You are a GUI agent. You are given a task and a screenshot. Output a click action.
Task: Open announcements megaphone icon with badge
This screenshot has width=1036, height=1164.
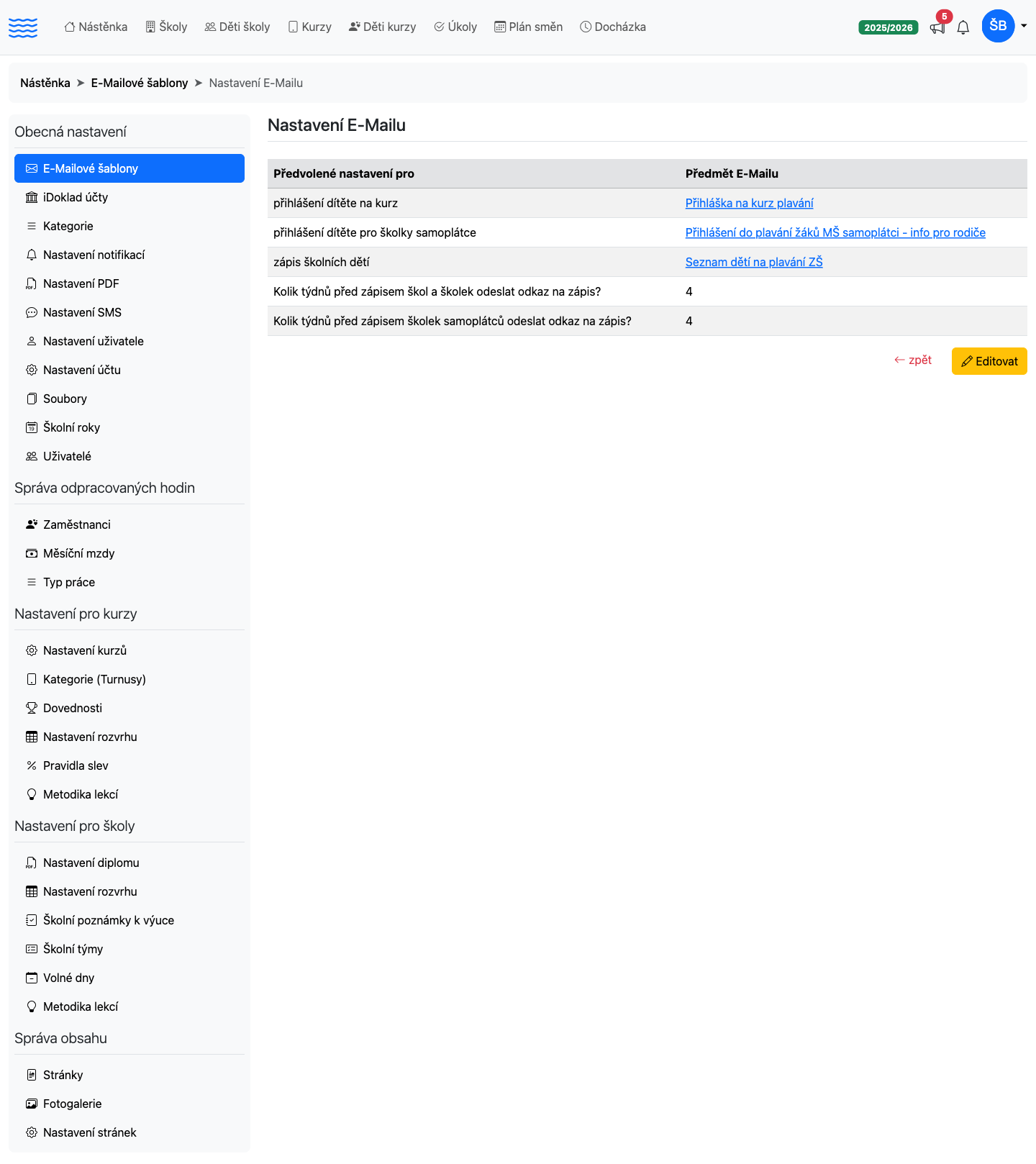pos(937,27)
